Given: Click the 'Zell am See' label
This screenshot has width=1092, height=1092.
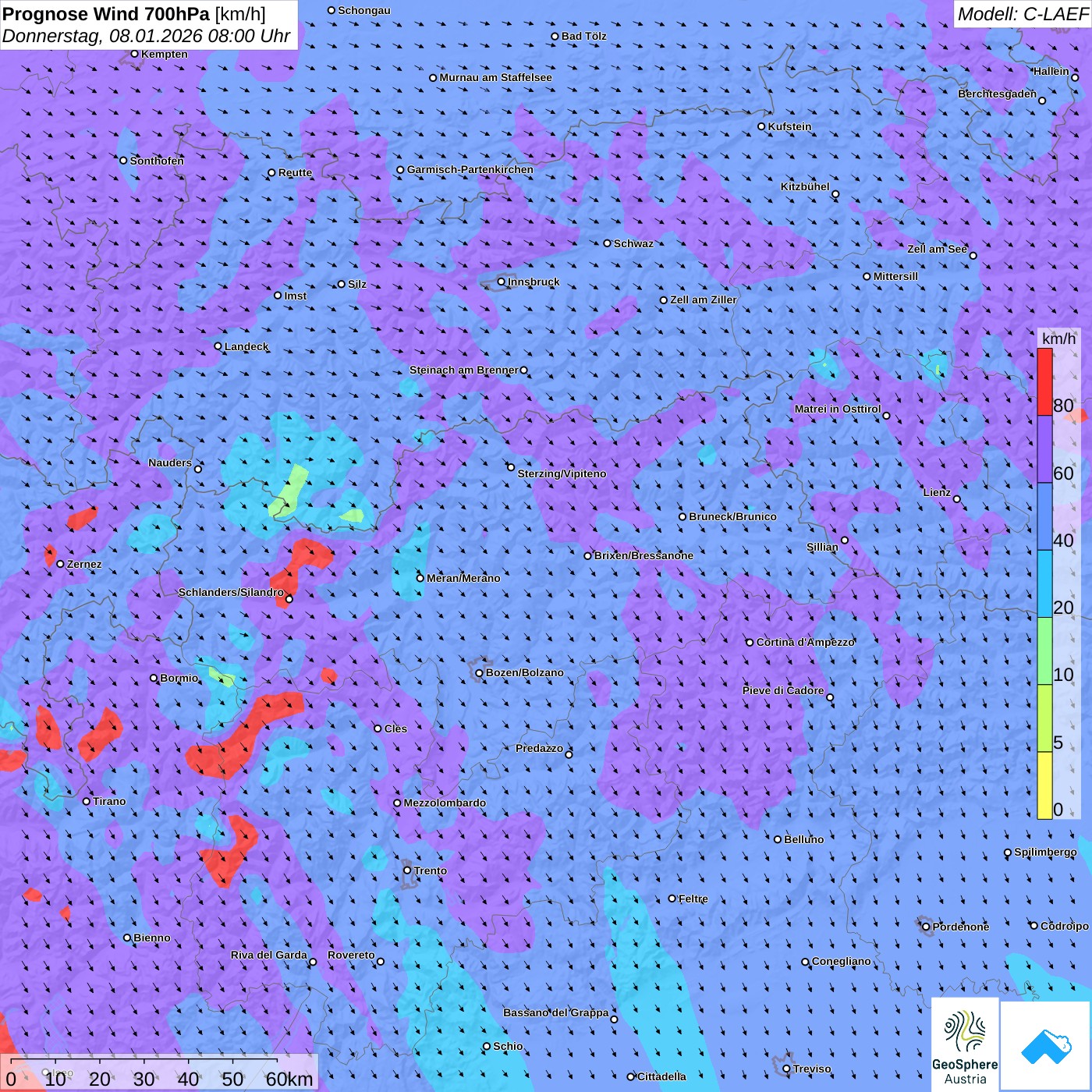Looking at the screenshot, I should coord(937,249).
